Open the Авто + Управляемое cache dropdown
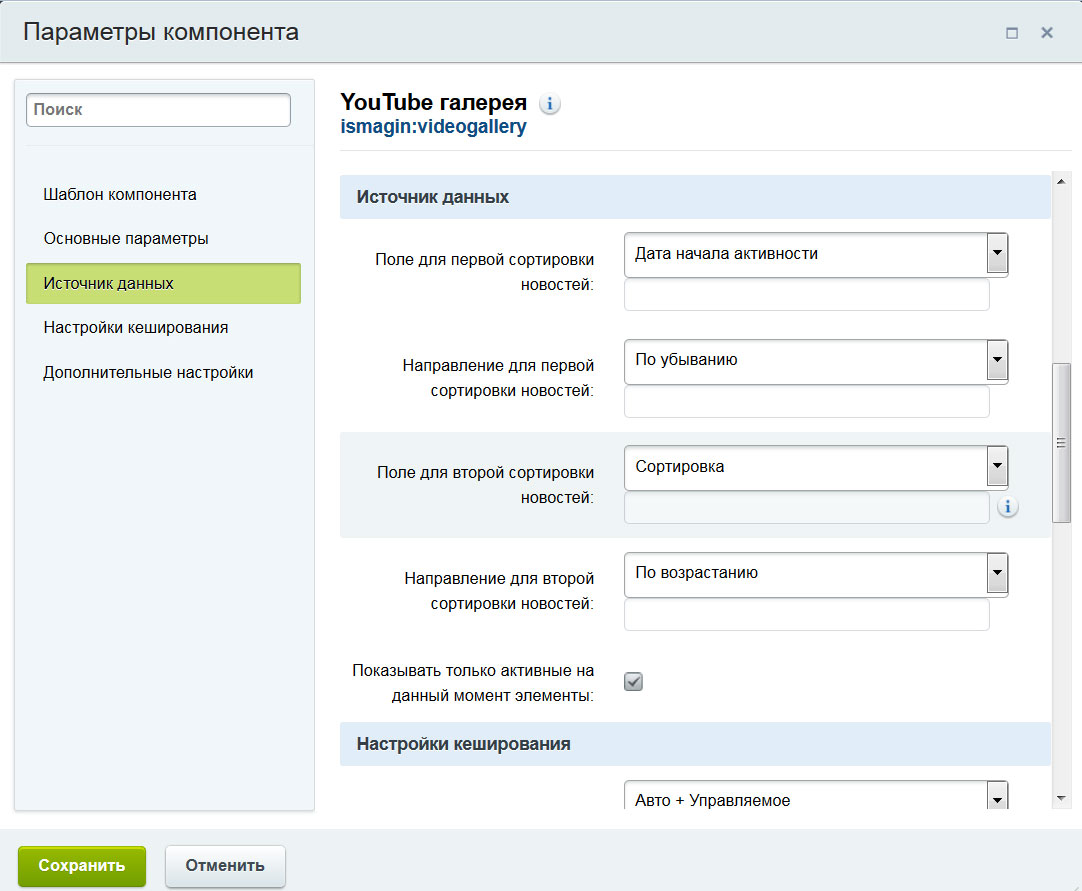 pyautogui.click(x=815, y=799)
